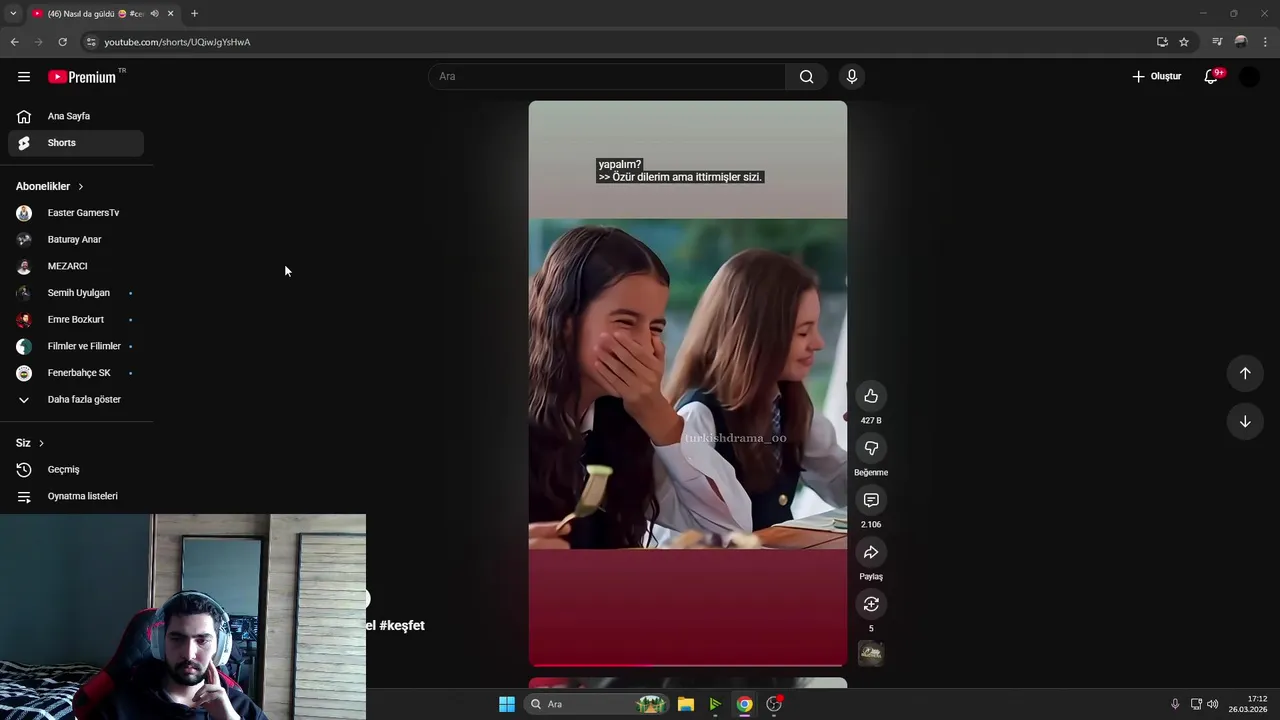Viewport: 1280px width, 720px height.
Task: Share the Short via Paylaş arrow
Action: pyautogui.click(x=871, y=552)
